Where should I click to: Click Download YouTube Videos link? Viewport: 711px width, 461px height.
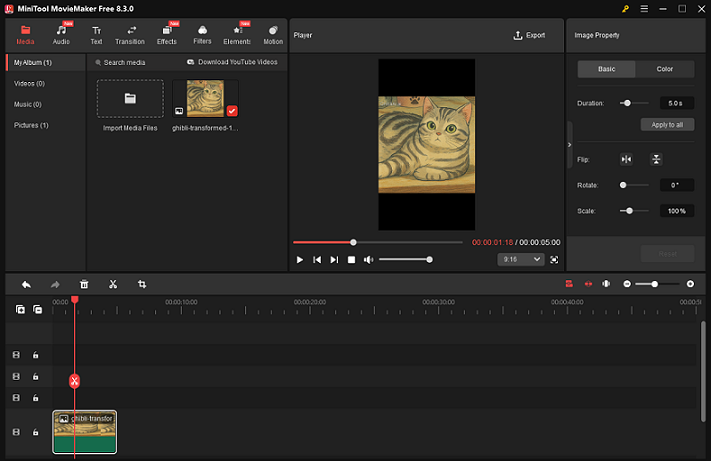[x=232, y=62]
